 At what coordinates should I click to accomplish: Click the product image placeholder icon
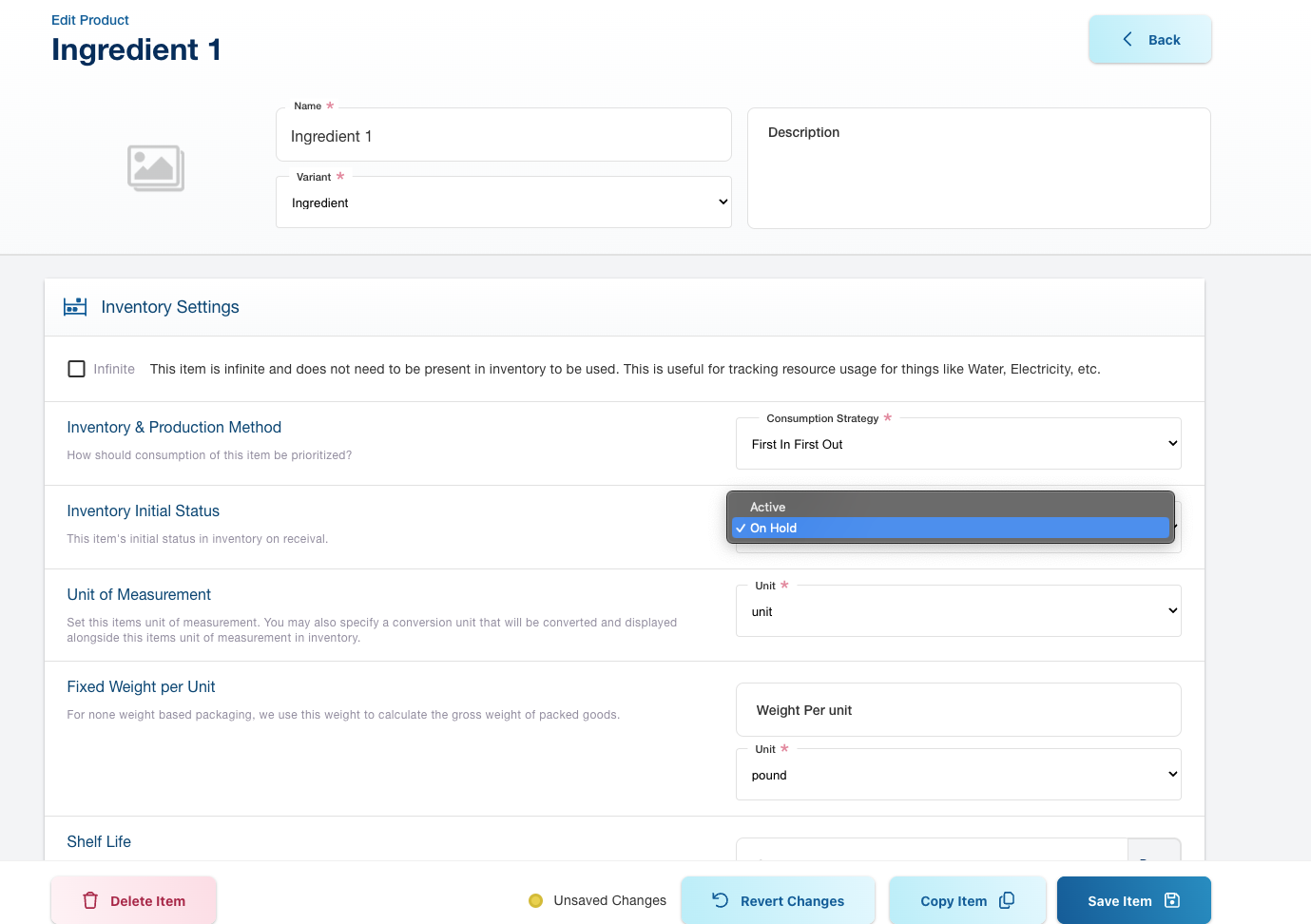(x=156, y=168)
